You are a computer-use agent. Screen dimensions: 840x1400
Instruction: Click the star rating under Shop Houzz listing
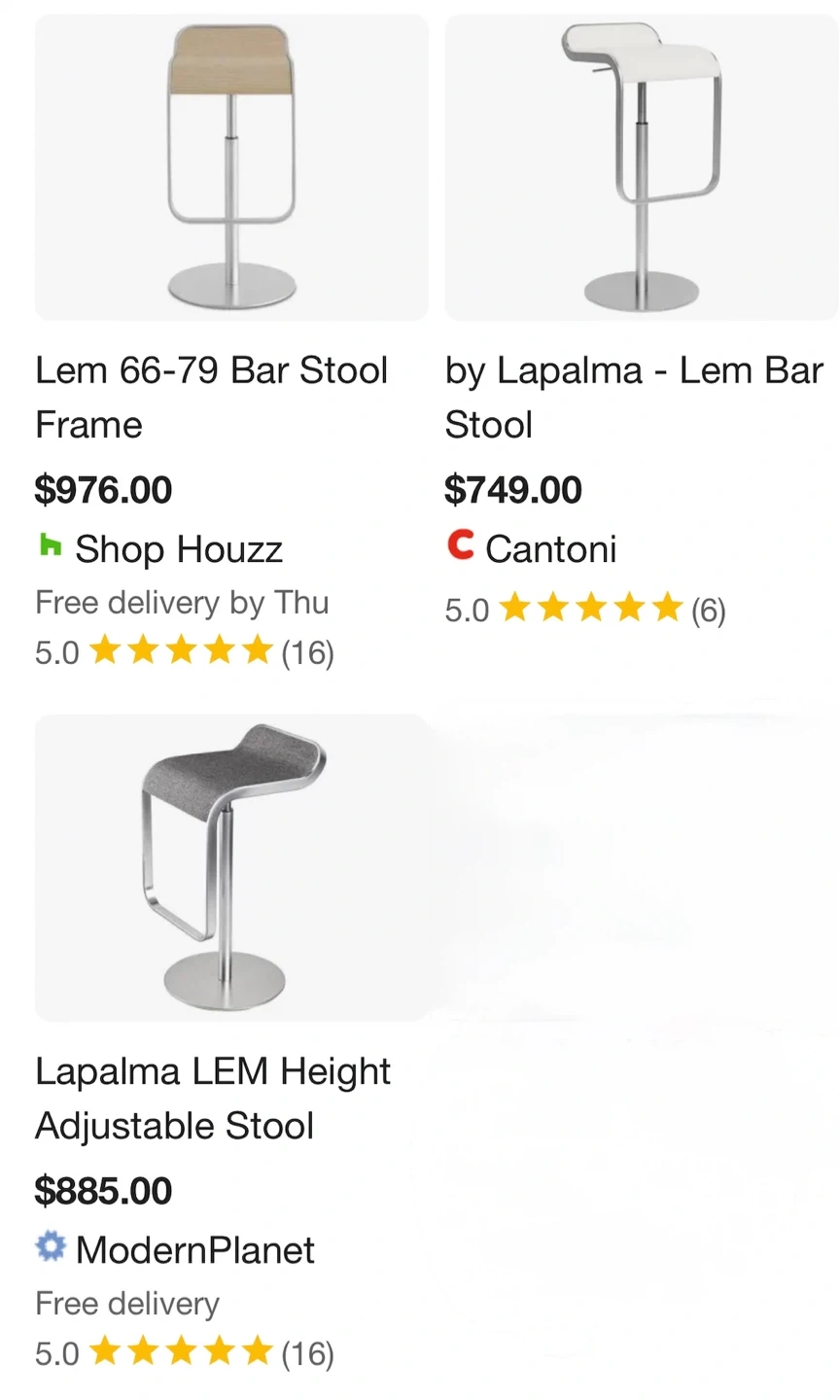coord(181,650)
